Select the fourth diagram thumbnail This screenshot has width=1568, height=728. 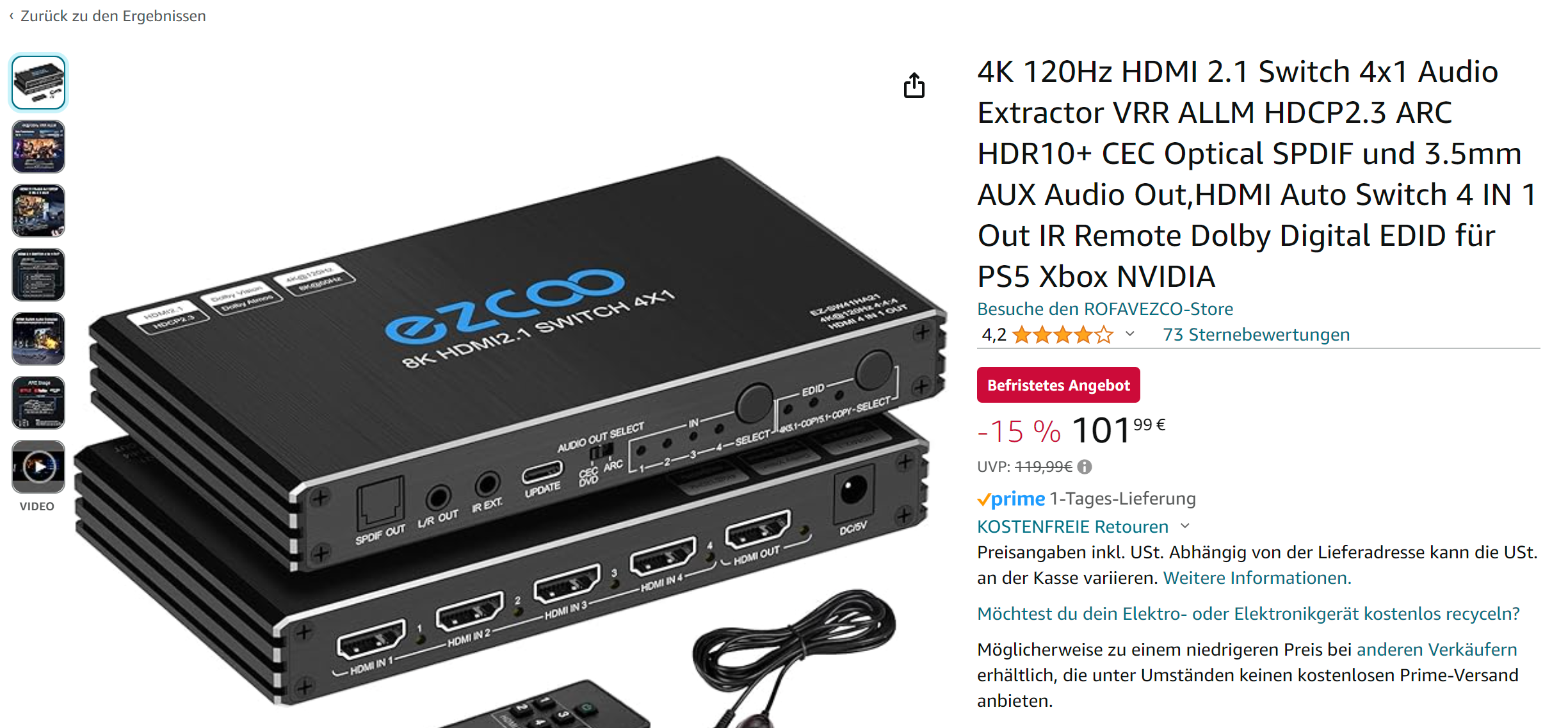pyautogui.click(x=38, y=275)
